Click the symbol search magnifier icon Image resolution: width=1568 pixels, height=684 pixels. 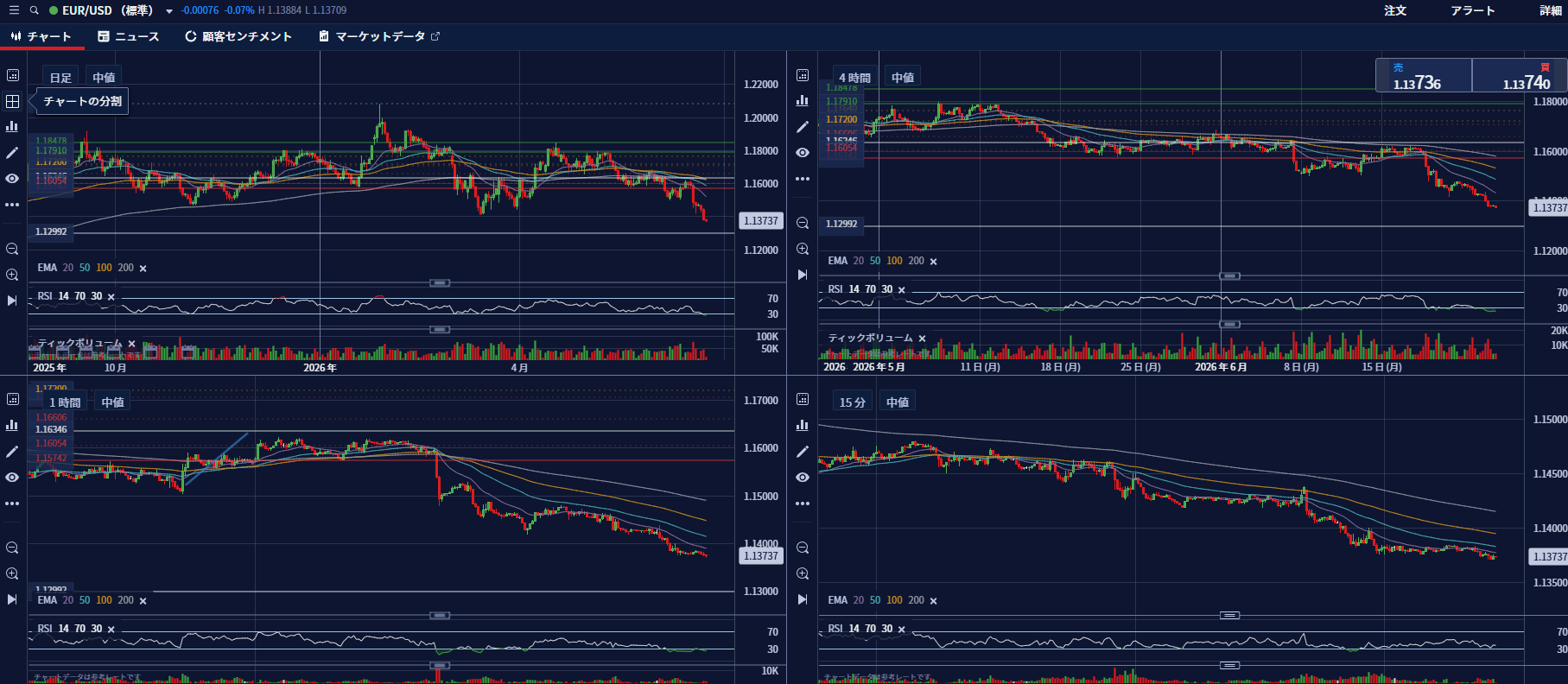35,10
